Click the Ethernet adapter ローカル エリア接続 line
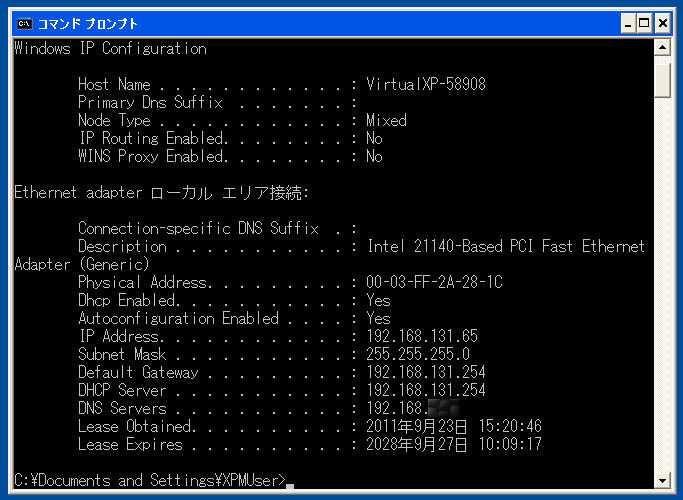The image size is (683, 500). coord(162,193)
